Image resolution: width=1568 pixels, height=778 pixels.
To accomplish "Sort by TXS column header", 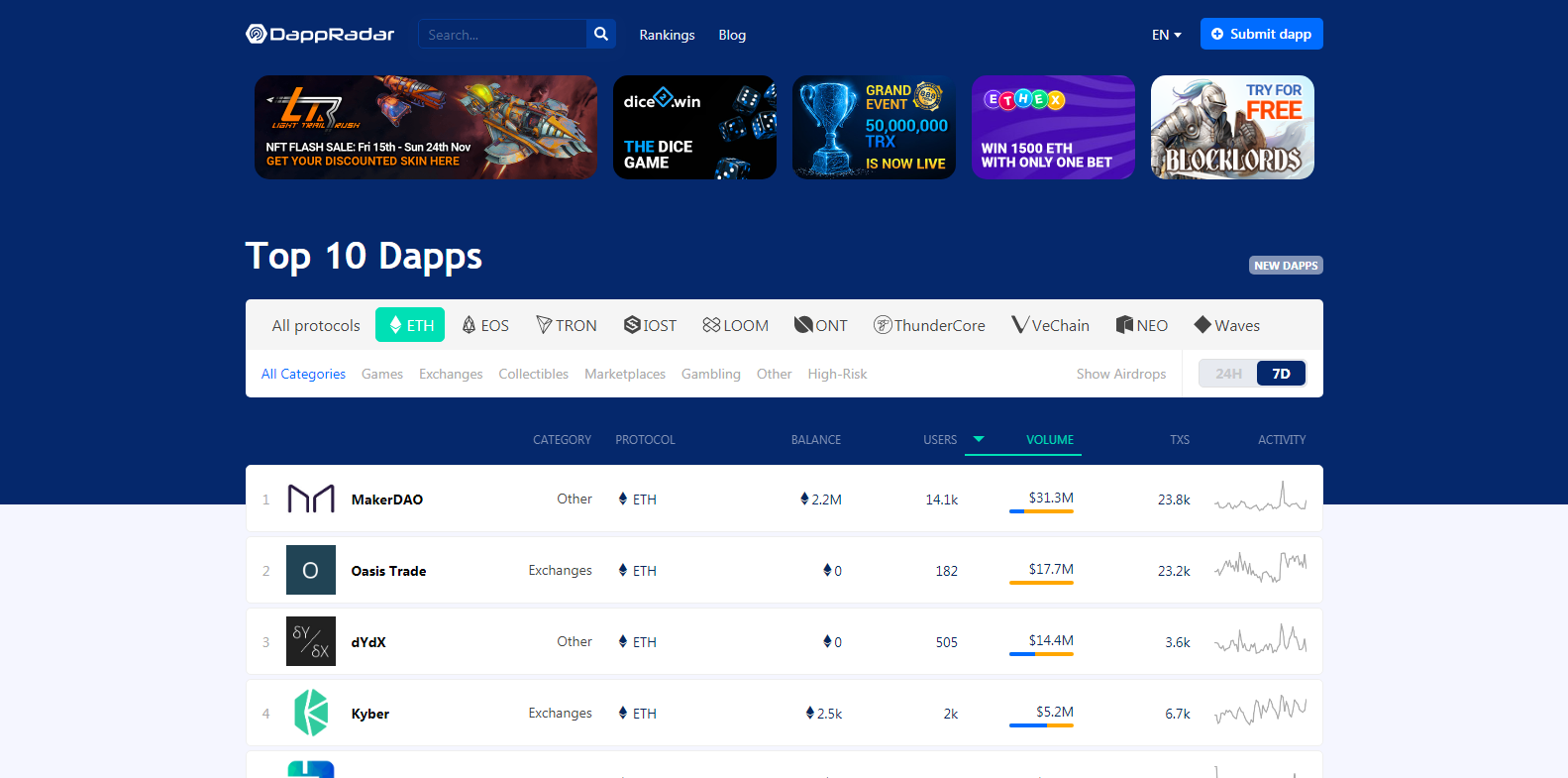I will (x=1180, y=440).
